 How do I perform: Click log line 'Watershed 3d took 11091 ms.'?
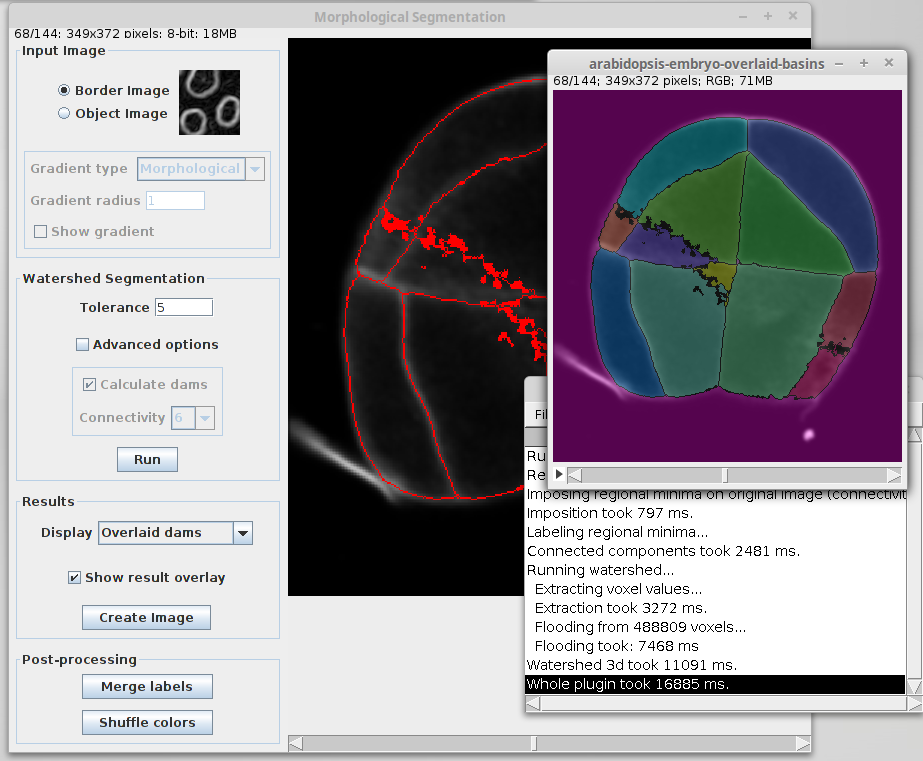coord(632,665)
